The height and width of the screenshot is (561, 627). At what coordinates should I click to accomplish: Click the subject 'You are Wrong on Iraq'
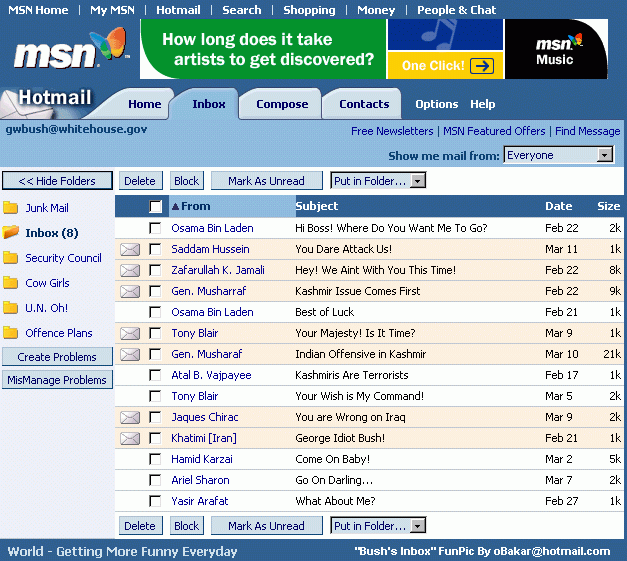click(350, 417)
